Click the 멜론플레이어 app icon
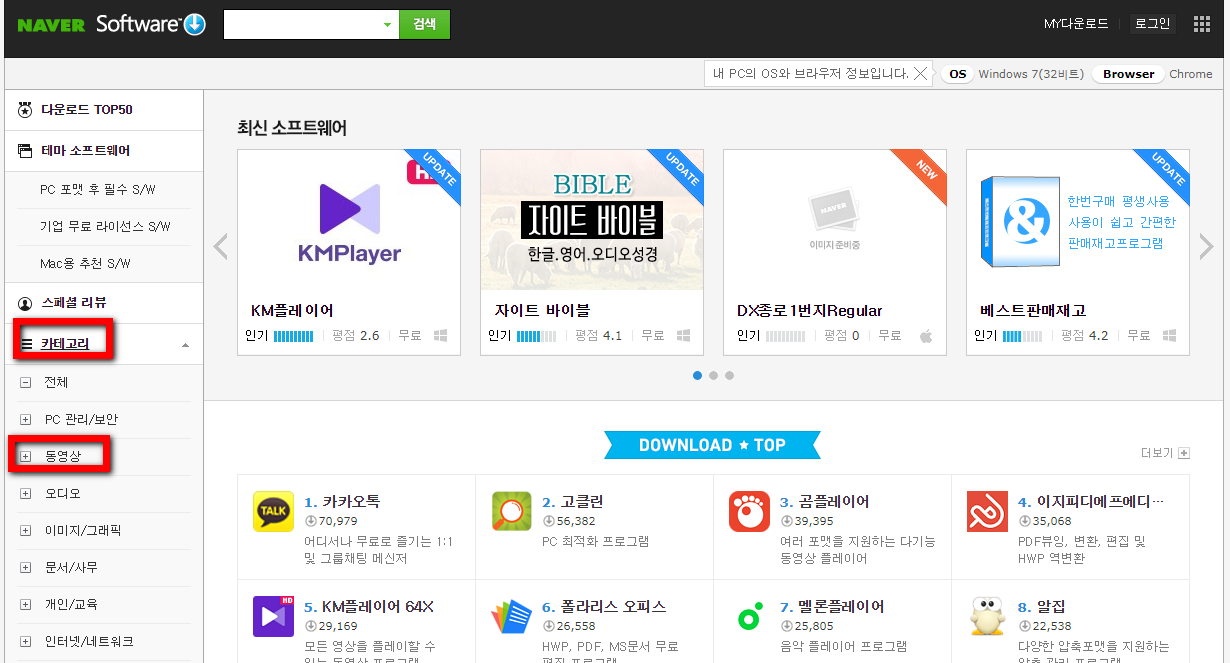This screenshot has width=1230, height=663. point(749,616)
